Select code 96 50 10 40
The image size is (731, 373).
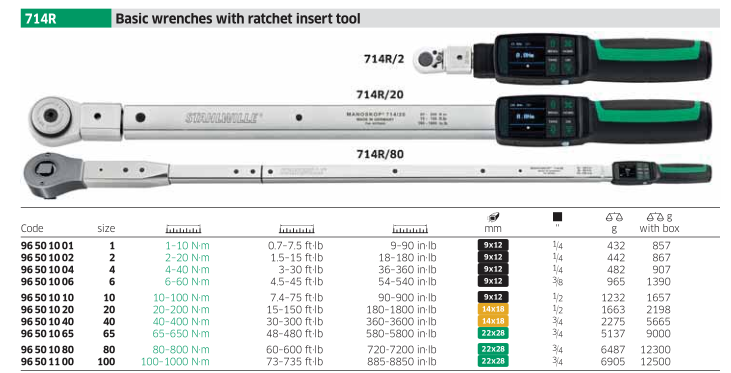pos(47,322)
